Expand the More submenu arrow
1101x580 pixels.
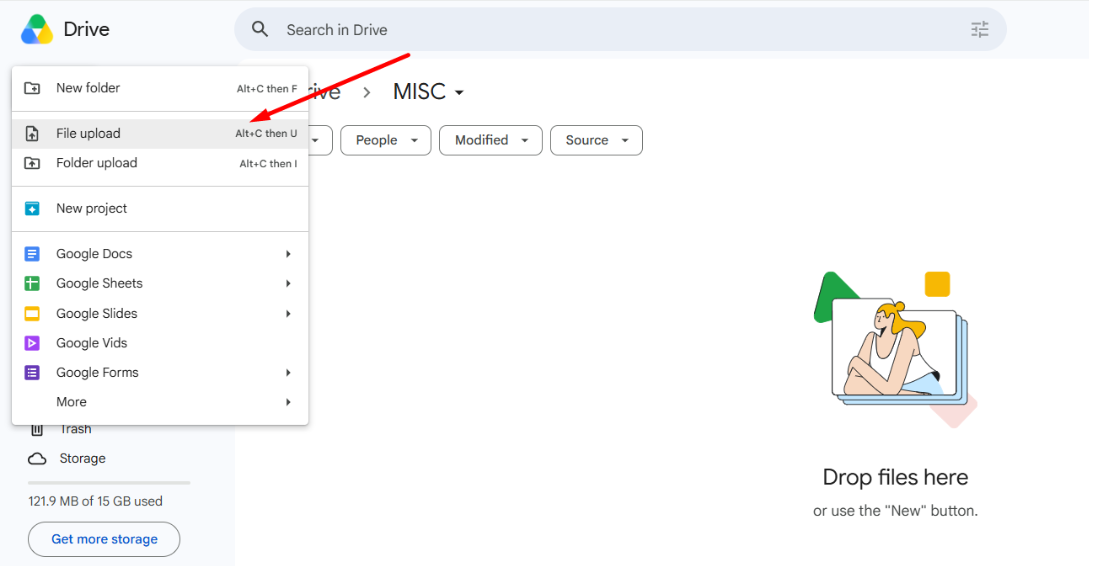(288, 402)
